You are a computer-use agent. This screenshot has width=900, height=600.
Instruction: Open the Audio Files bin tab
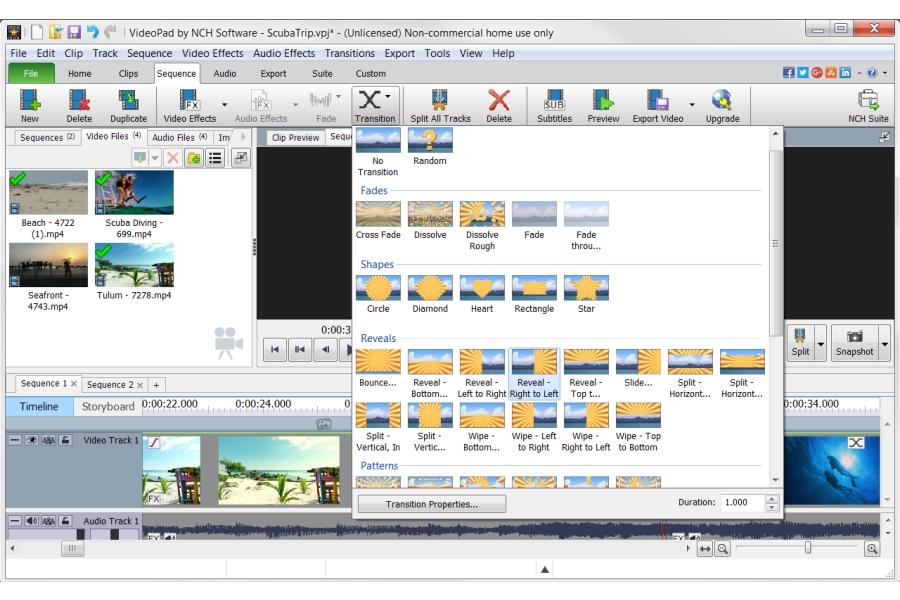click(180, 137)
